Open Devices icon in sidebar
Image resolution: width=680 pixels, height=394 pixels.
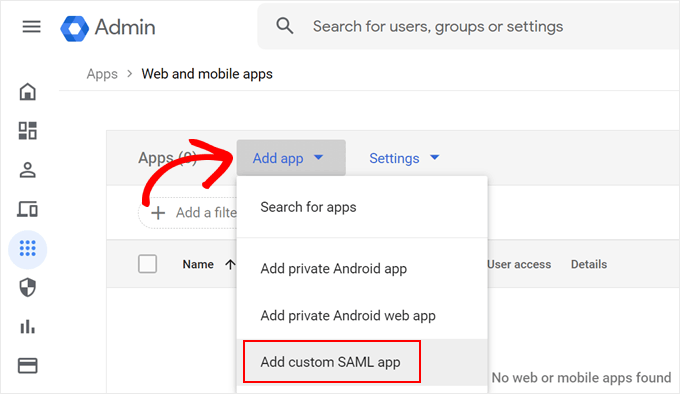tap(27, 209)
